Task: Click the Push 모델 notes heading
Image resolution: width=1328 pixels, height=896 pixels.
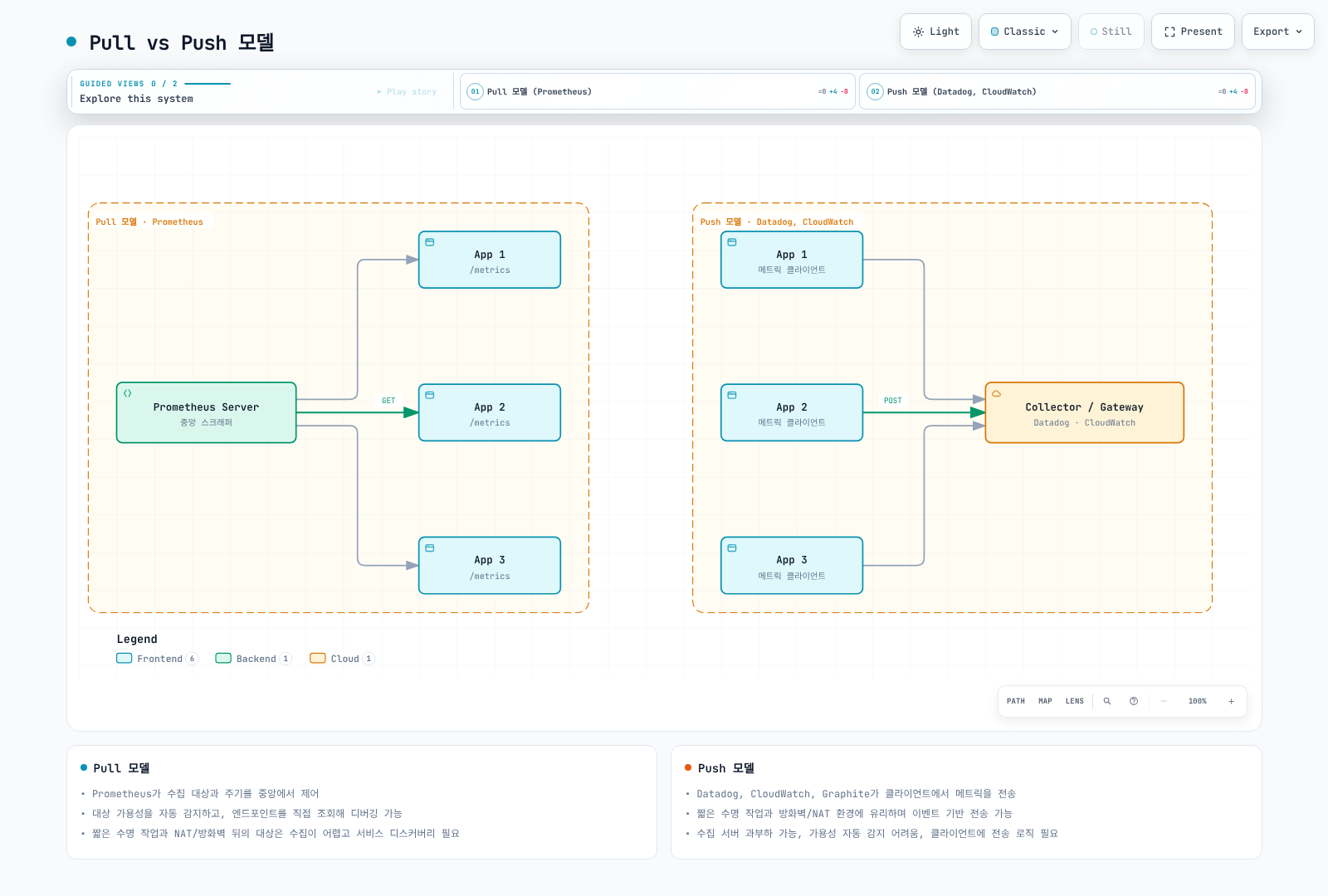Action: point(726,768)
